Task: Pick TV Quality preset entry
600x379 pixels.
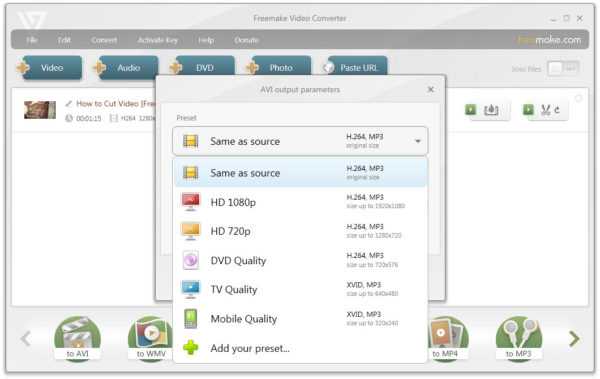Action: click(x=300, y=289)
